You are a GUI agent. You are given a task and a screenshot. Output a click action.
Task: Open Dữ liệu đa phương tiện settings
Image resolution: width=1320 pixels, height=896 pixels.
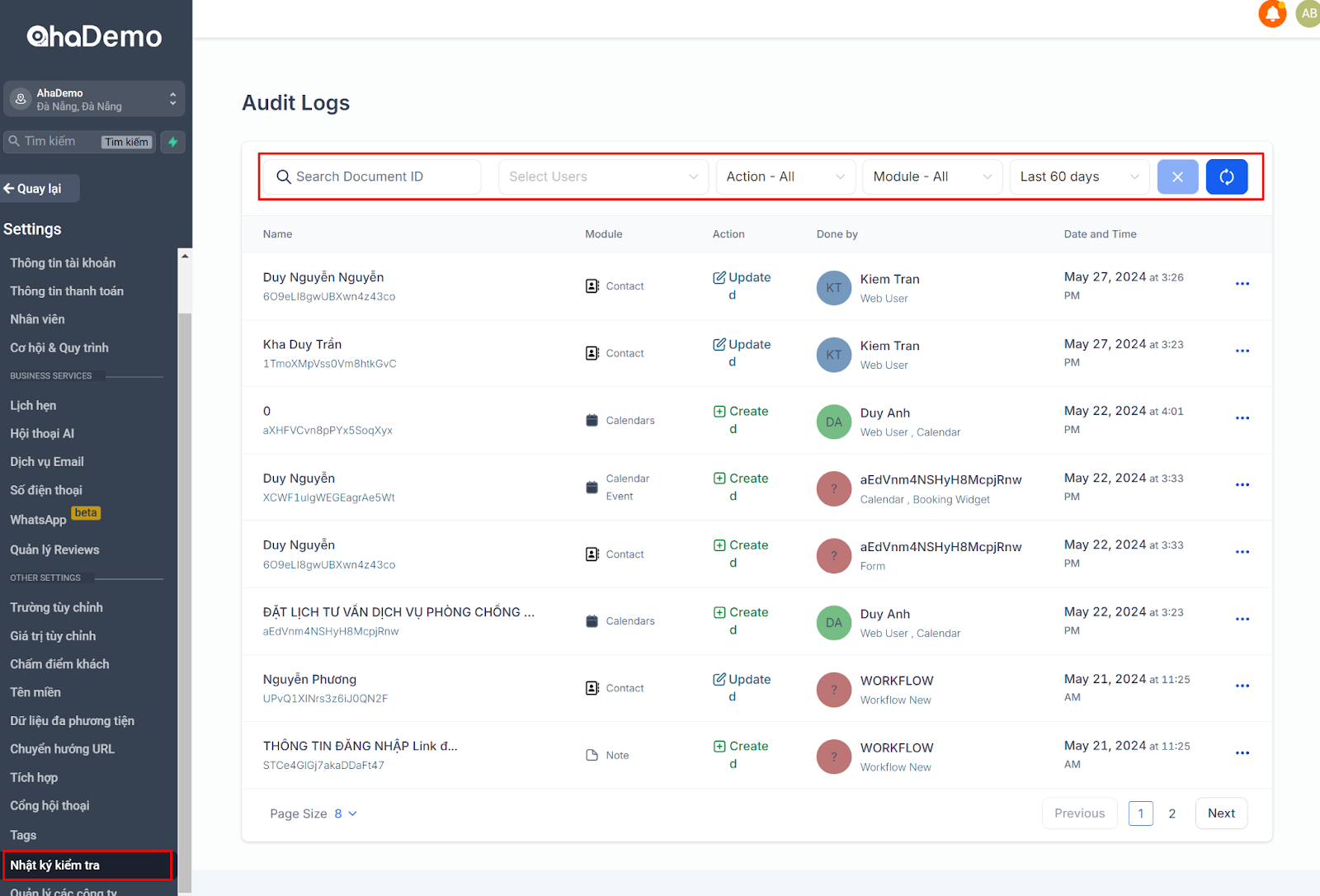[72, 720]
